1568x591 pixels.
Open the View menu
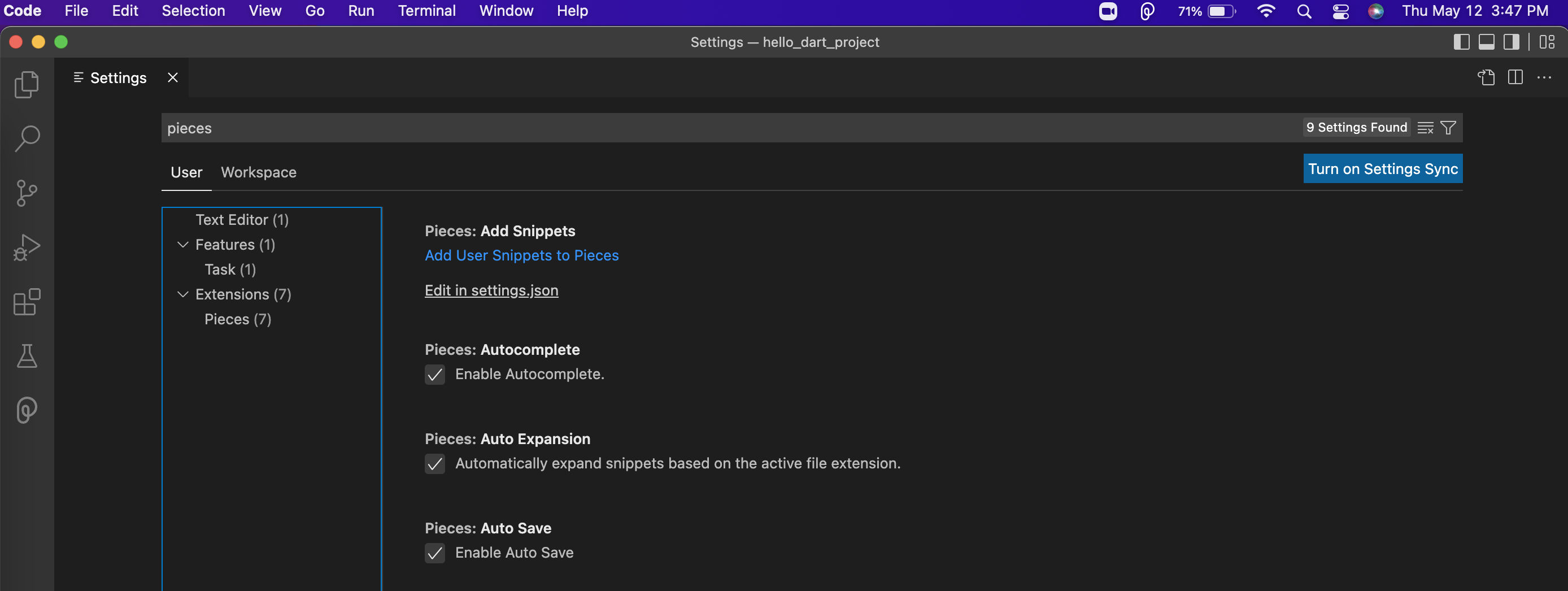(265, 11)
